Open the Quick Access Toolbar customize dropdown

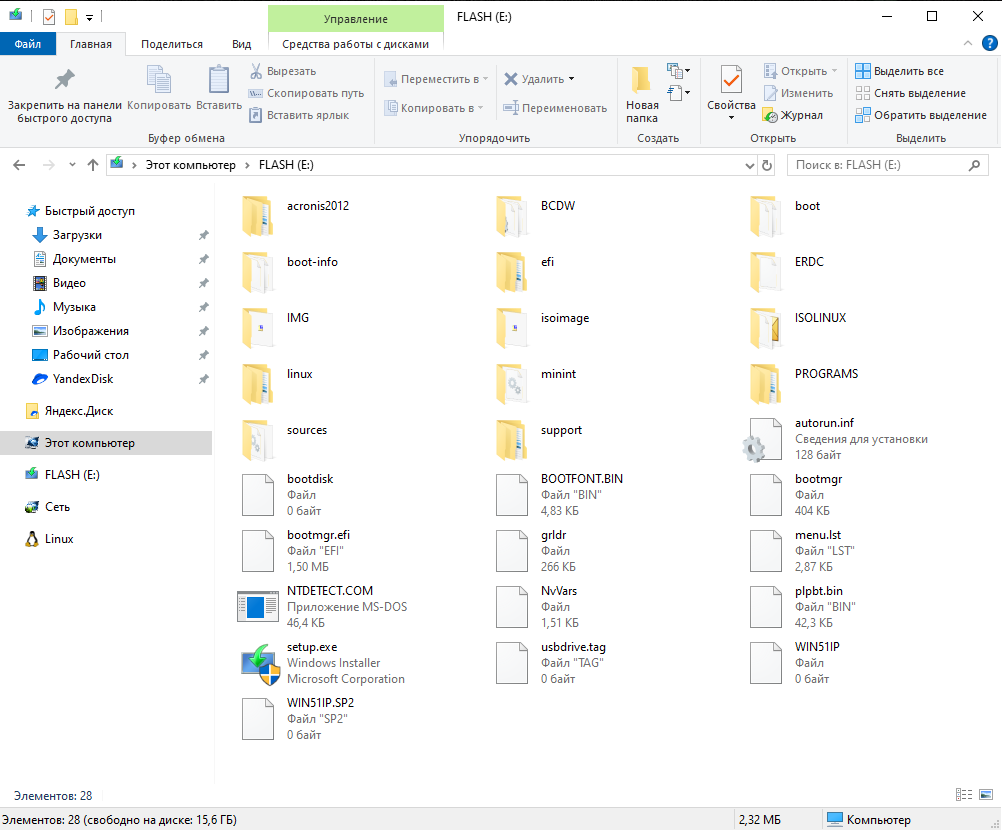coord(90,17)
